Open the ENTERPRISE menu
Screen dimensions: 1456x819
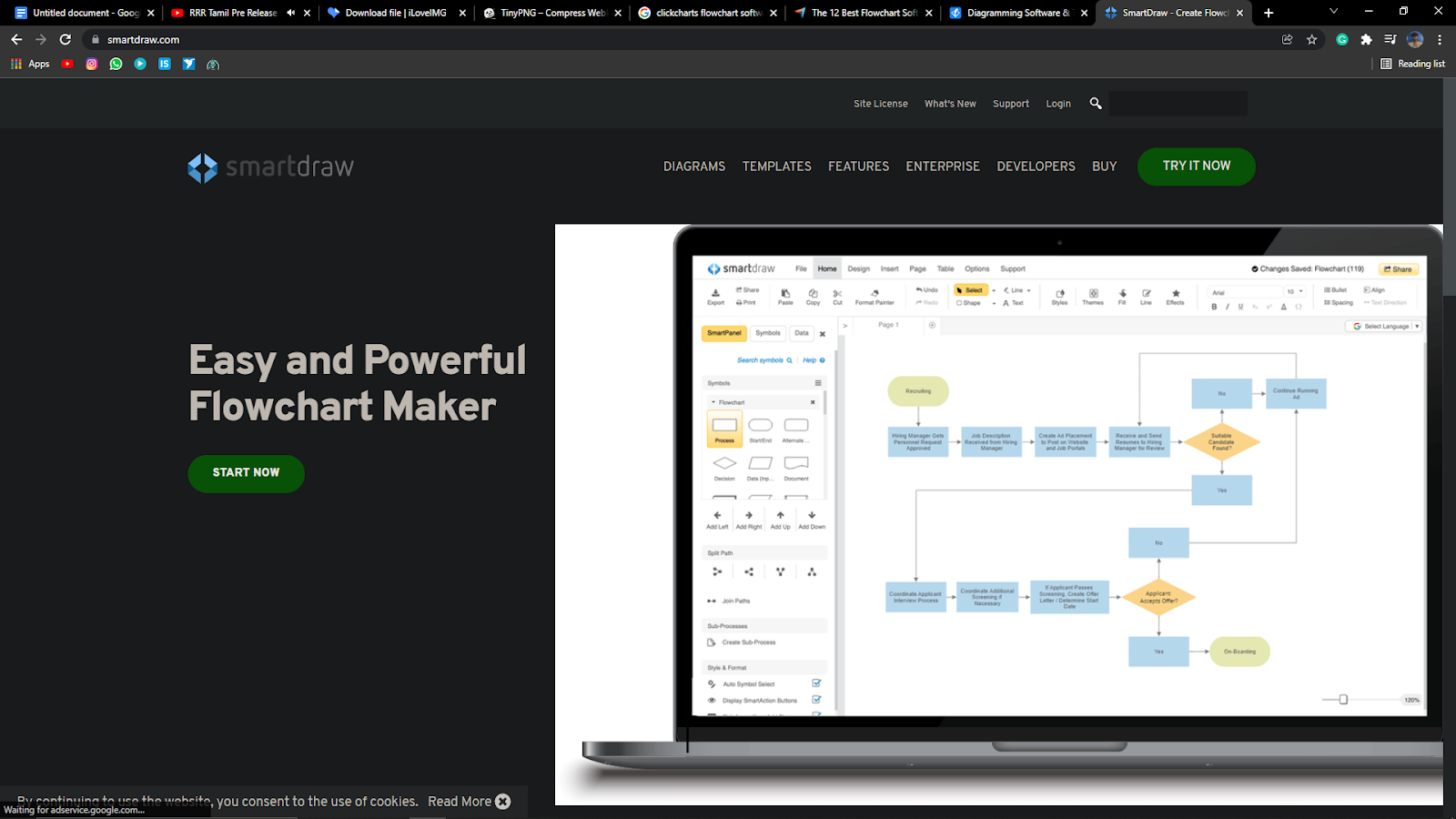943,167
